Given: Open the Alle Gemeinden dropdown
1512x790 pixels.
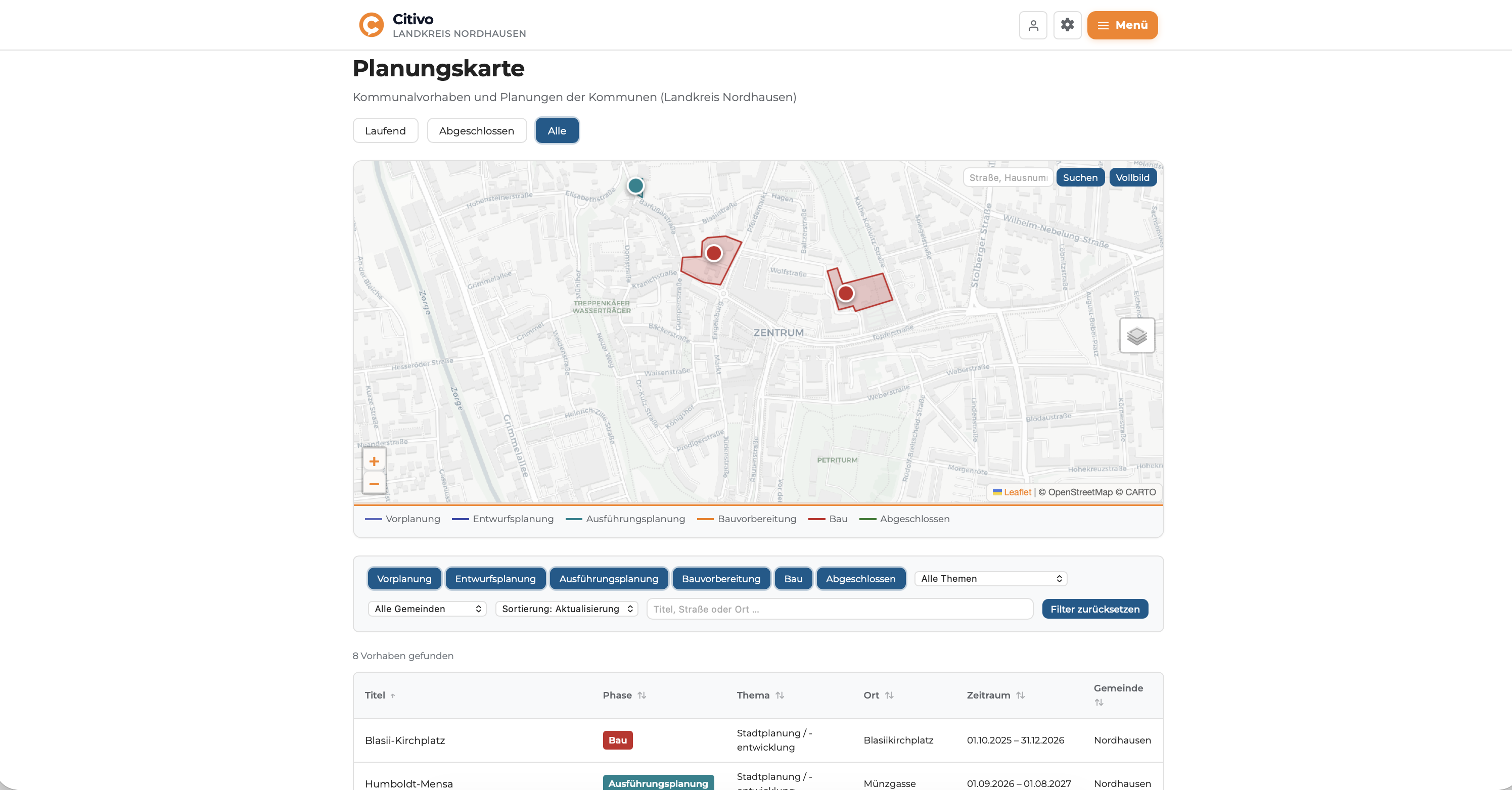Looking at the screenshot, I should tap(427, 609).
